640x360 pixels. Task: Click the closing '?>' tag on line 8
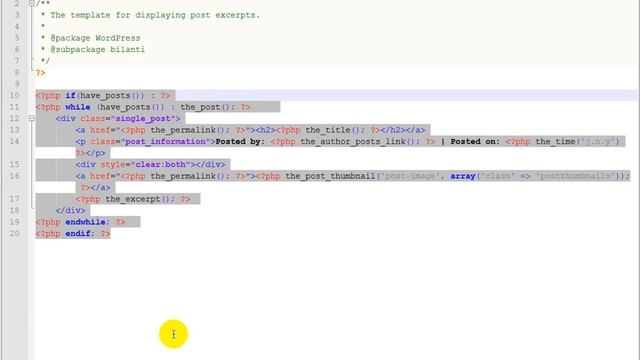click(40, 72)
